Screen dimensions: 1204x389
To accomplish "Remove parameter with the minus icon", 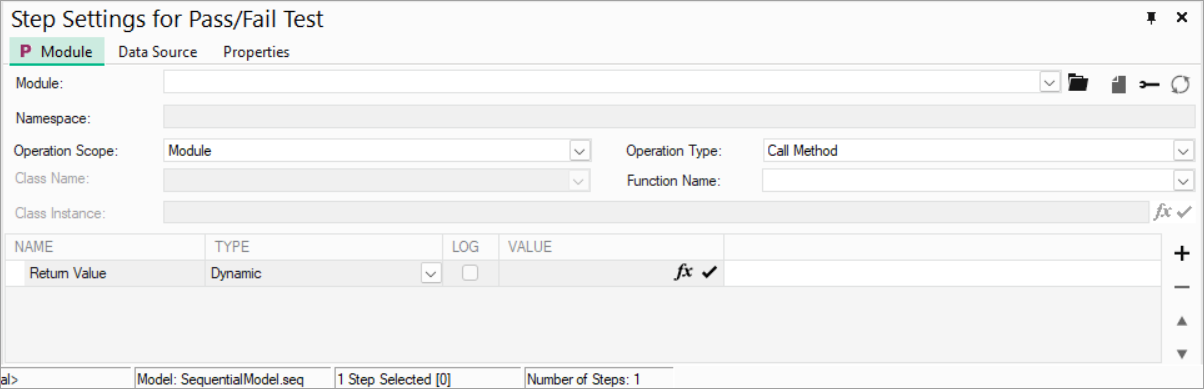I will click(1181, 288).
